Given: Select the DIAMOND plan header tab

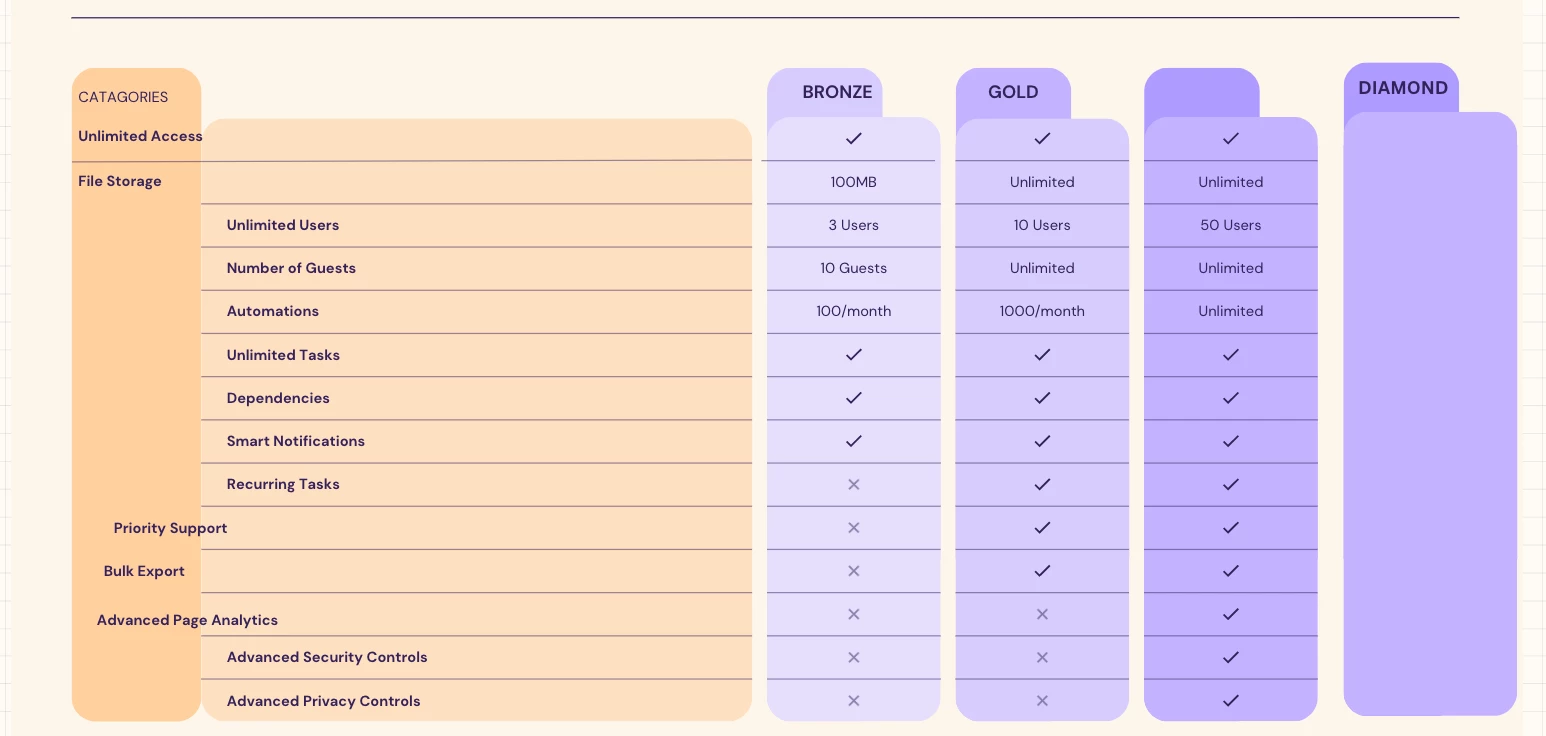Looking at the screenshot, I should pyautogui.click(x=1402, y=88).
